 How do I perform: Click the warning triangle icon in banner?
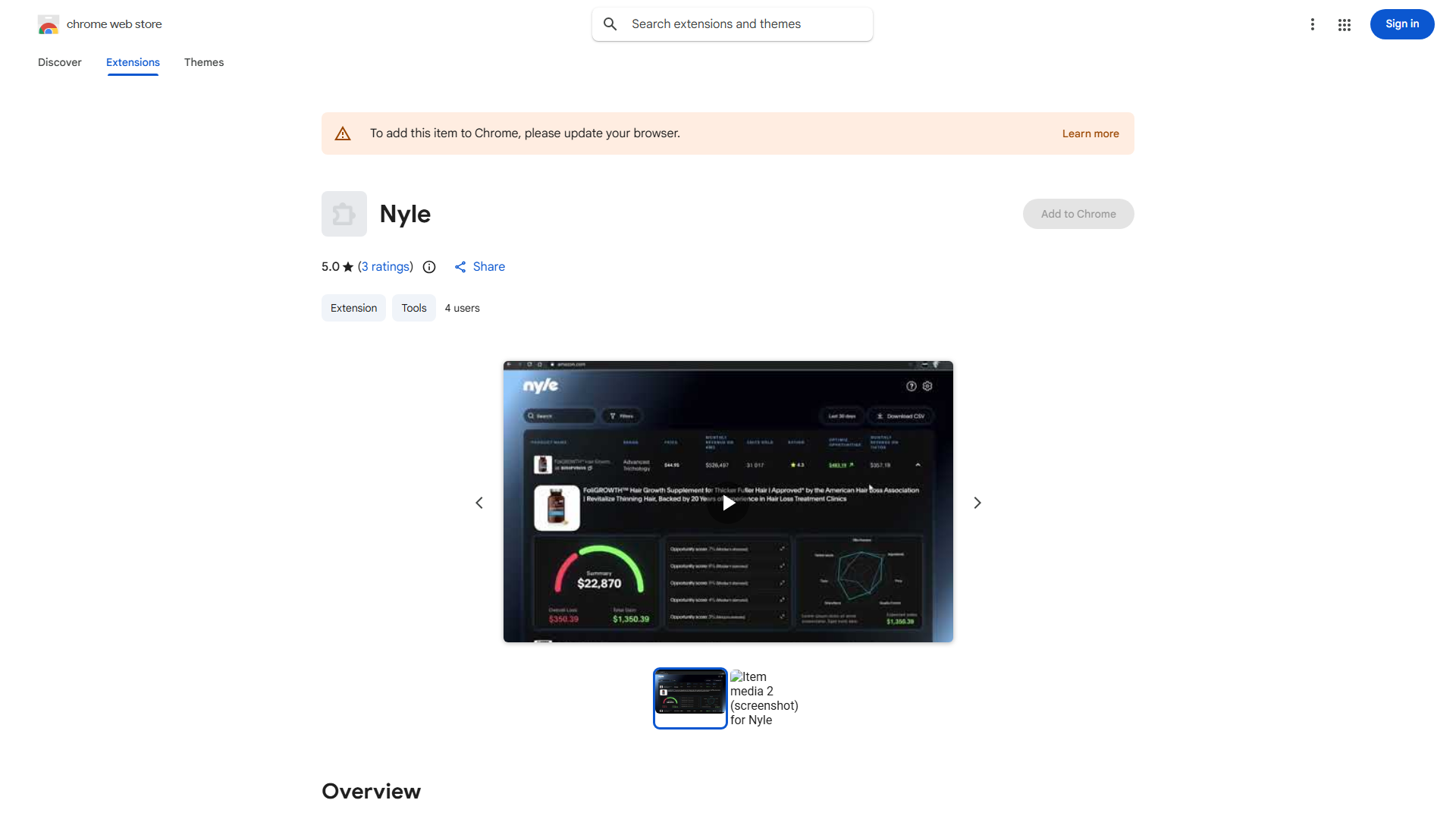343,133
